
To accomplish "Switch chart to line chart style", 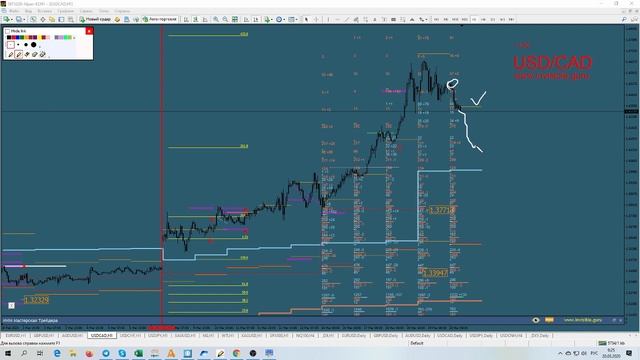I will coord(205,19).
